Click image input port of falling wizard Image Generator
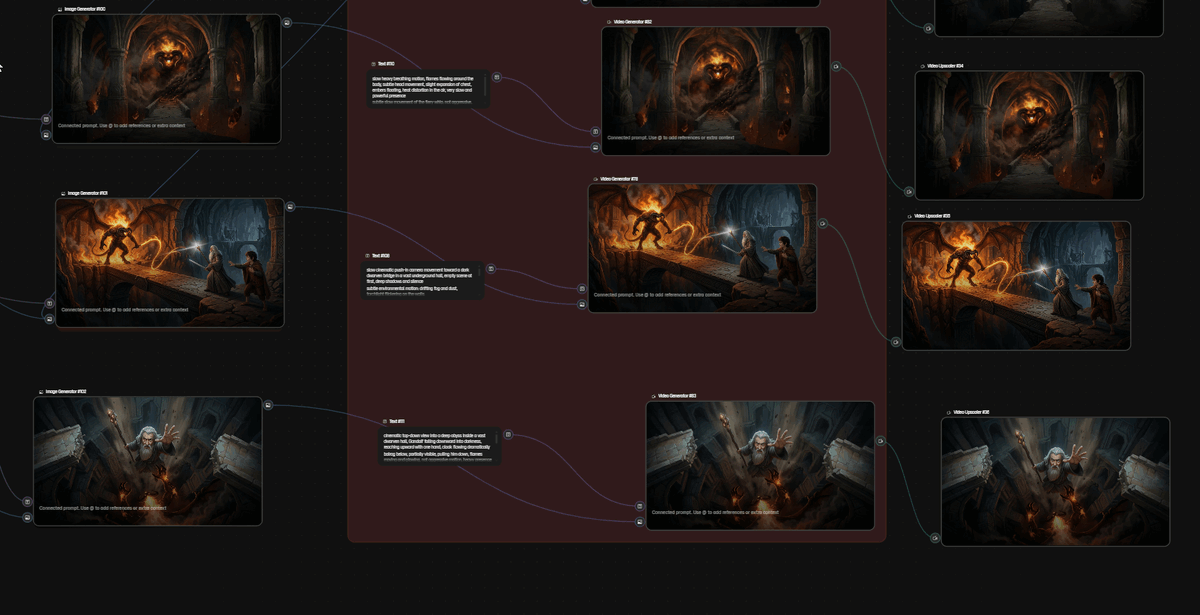Screen dimensions: 1200x615 click(x=27, y=517)
